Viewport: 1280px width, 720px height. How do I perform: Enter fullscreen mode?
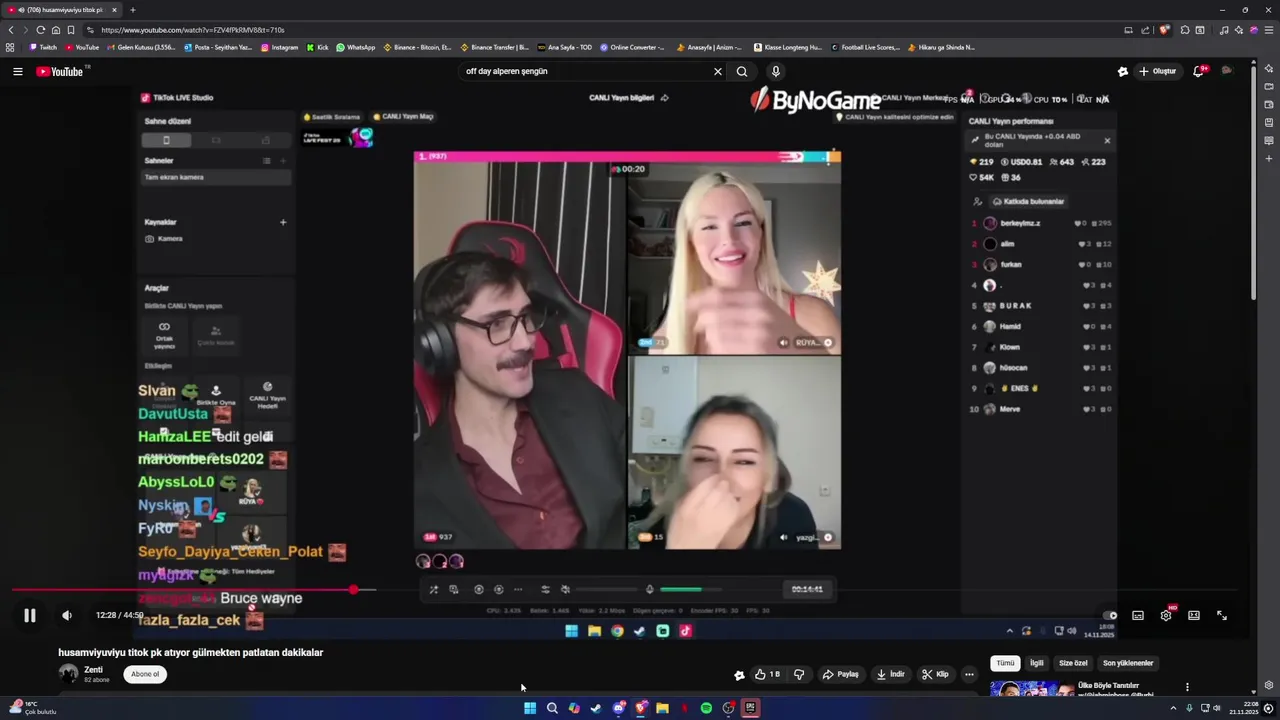click(x=1222, y=616)
